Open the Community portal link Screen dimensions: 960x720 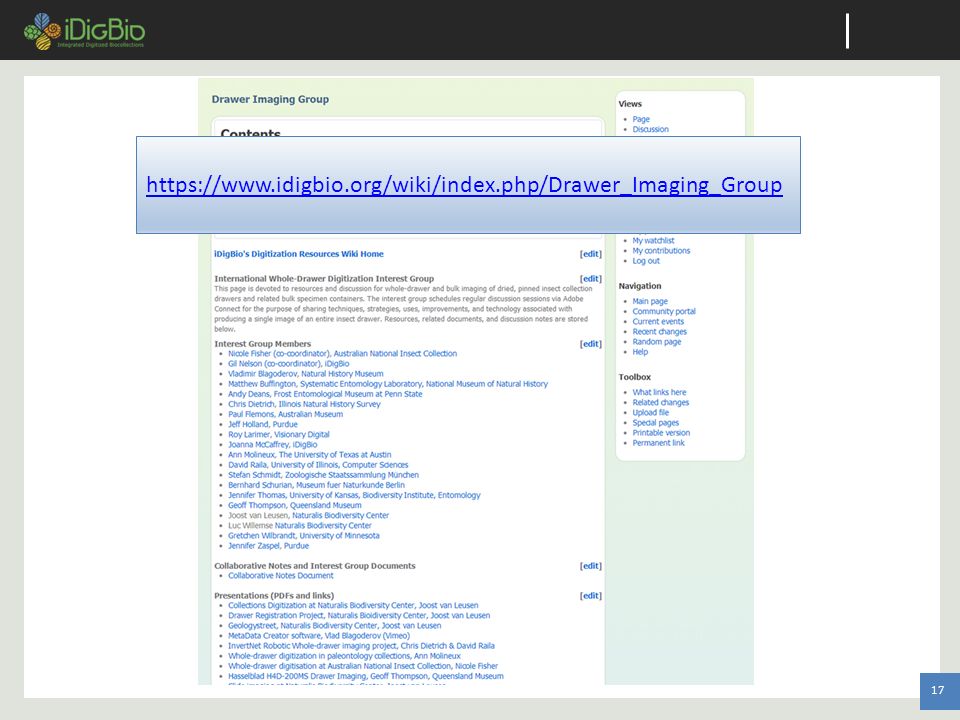[x=664, y=312]
